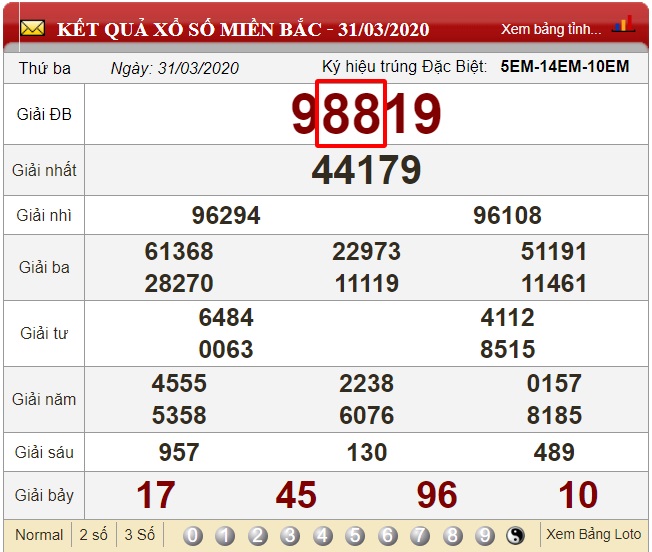Select the digit 5 filter ball
Viewport: 652px width, 552px height.
tap(355, 535)
